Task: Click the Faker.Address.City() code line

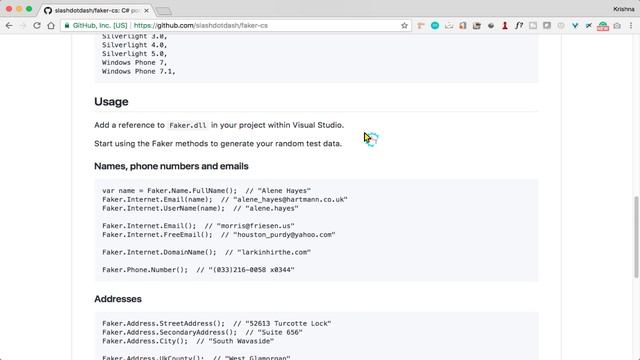Action: (188, 341)
